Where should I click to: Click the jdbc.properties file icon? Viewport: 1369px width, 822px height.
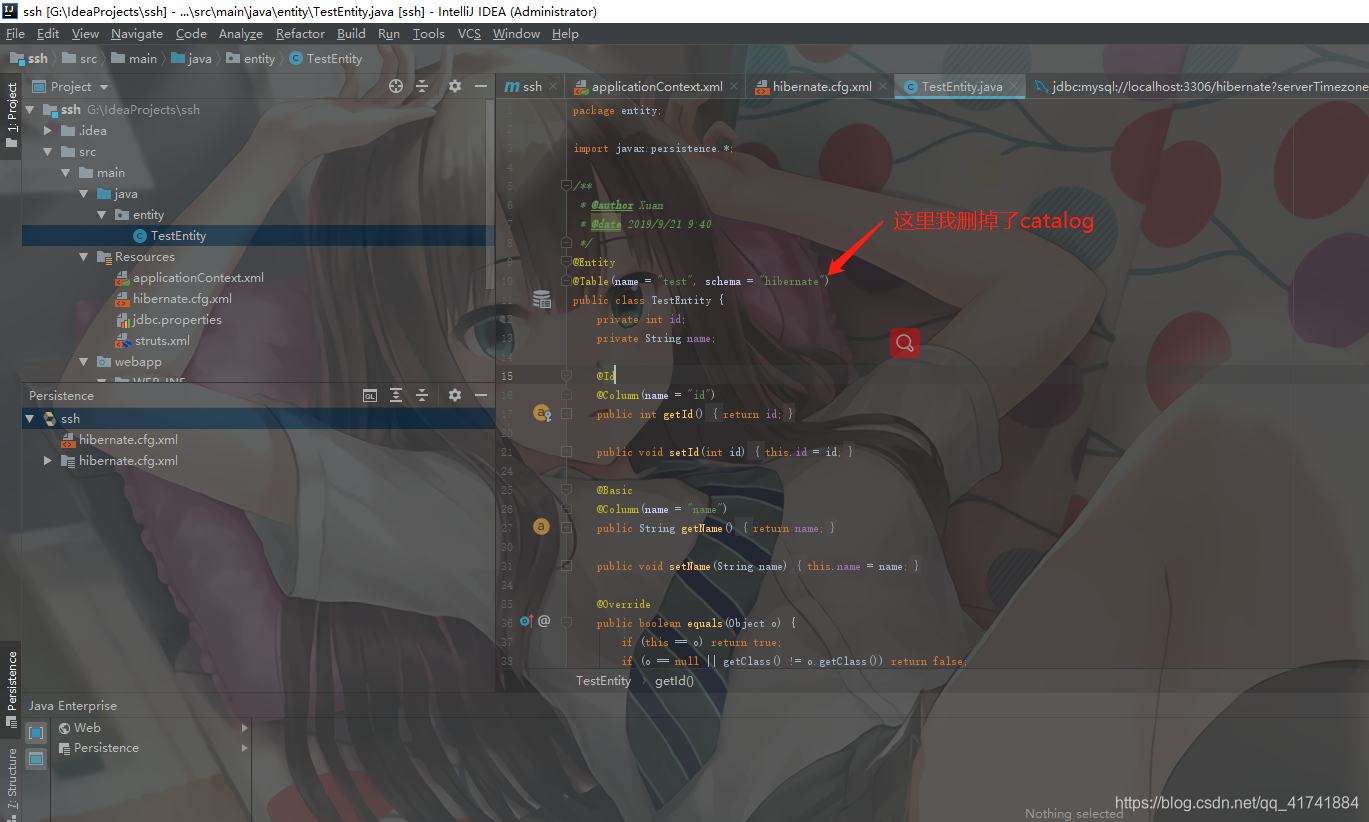[x=122, y=319]
